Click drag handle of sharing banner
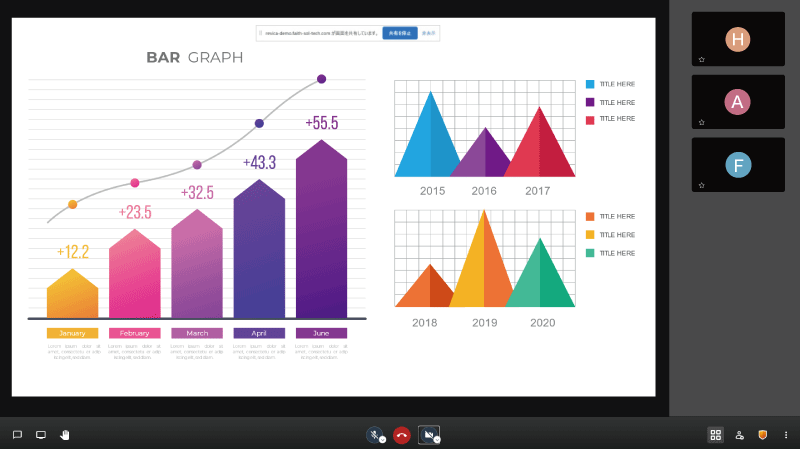This screenshot has height=449, width=800. tap(260, 33)
